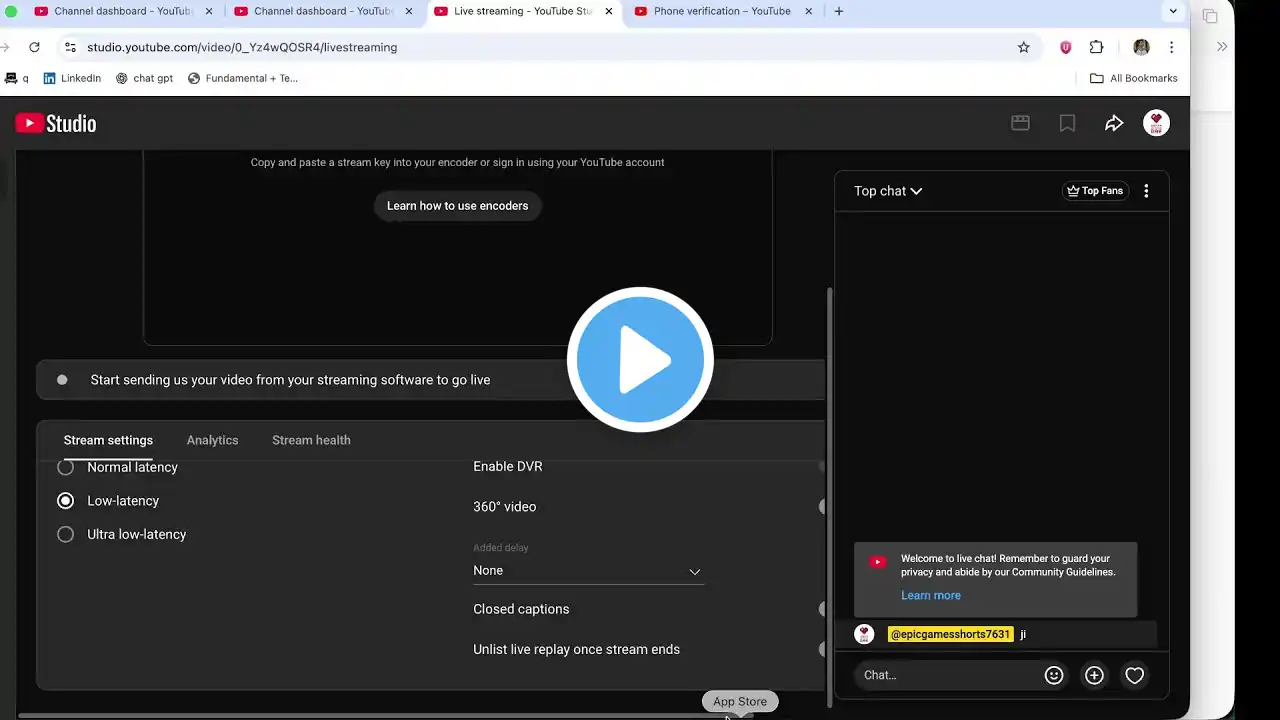Click the "Welcome to live chat!" message
This screenshot has width=1280, height=720.
point(1008,566)
